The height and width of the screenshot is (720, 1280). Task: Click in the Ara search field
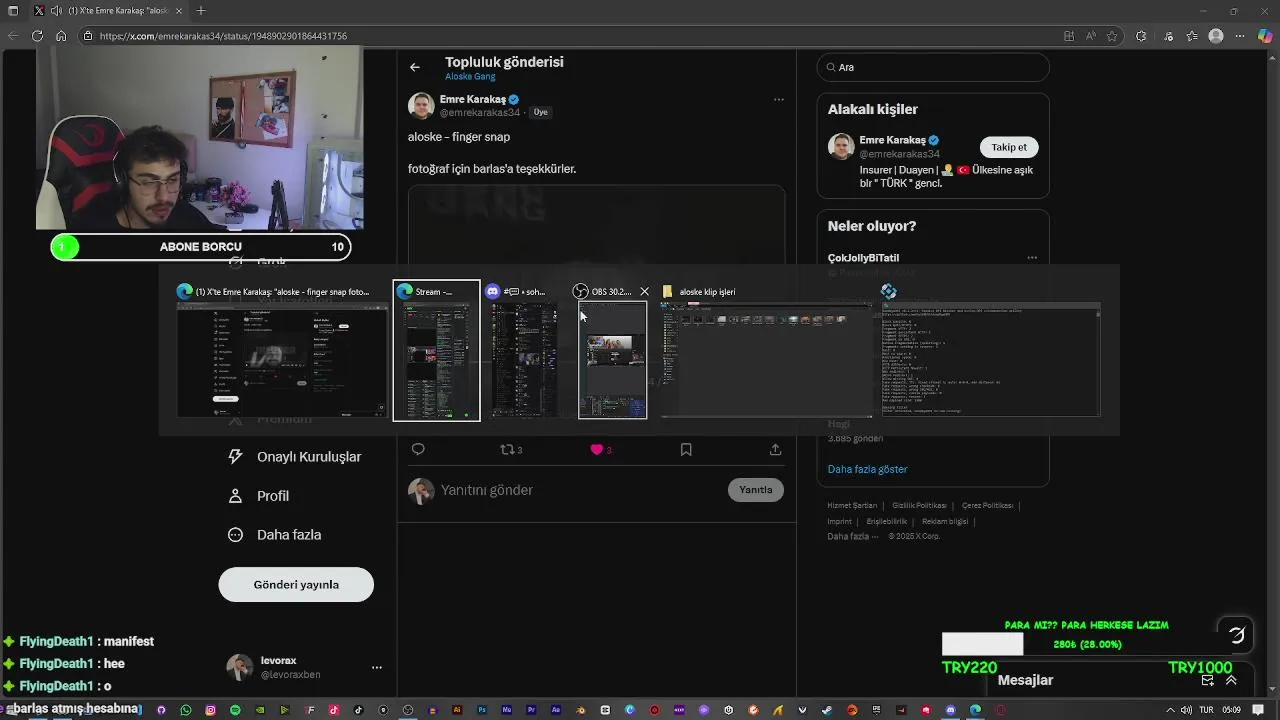[933, 67]
